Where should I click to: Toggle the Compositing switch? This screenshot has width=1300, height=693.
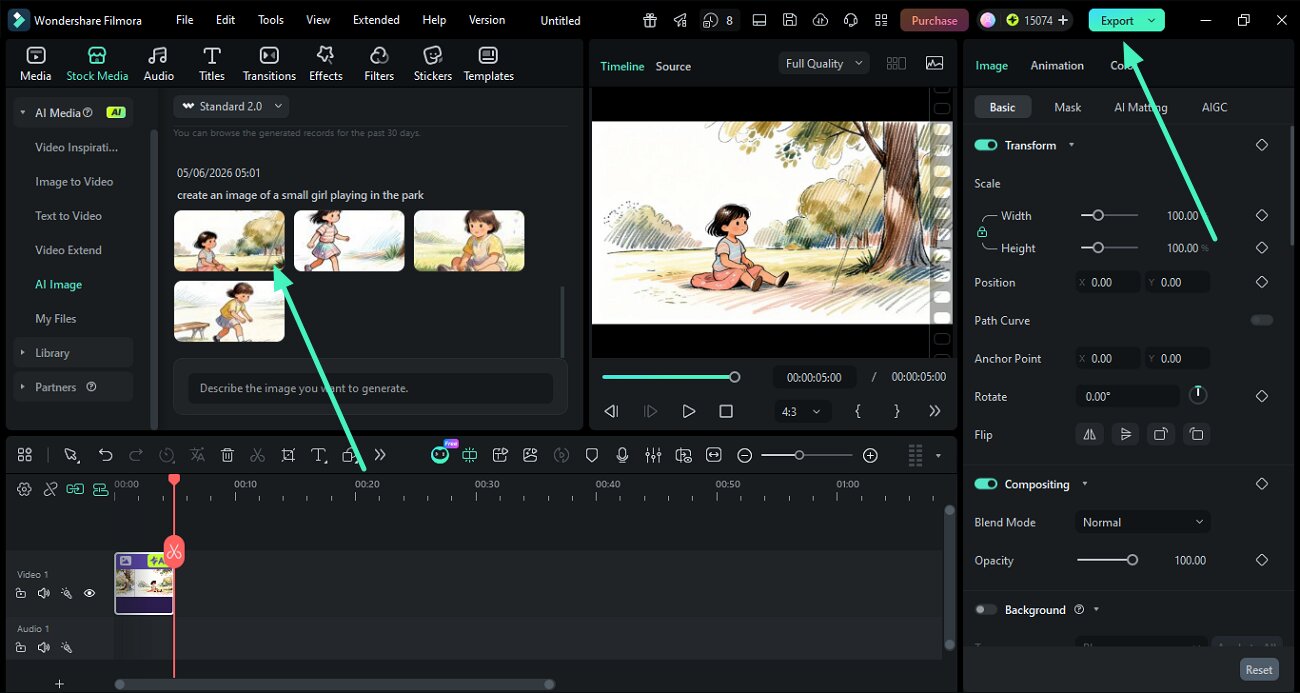(986, 484)
